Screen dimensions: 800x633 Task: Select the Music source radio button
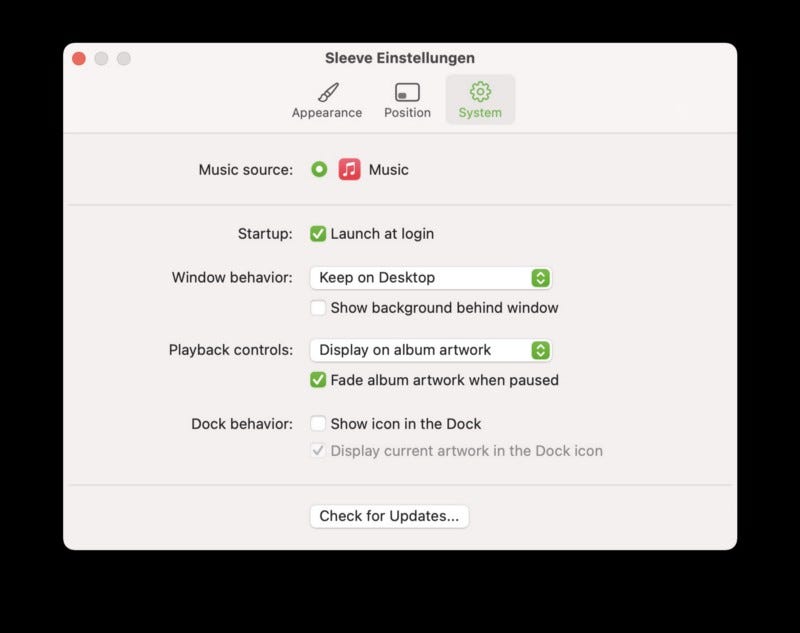319,169
